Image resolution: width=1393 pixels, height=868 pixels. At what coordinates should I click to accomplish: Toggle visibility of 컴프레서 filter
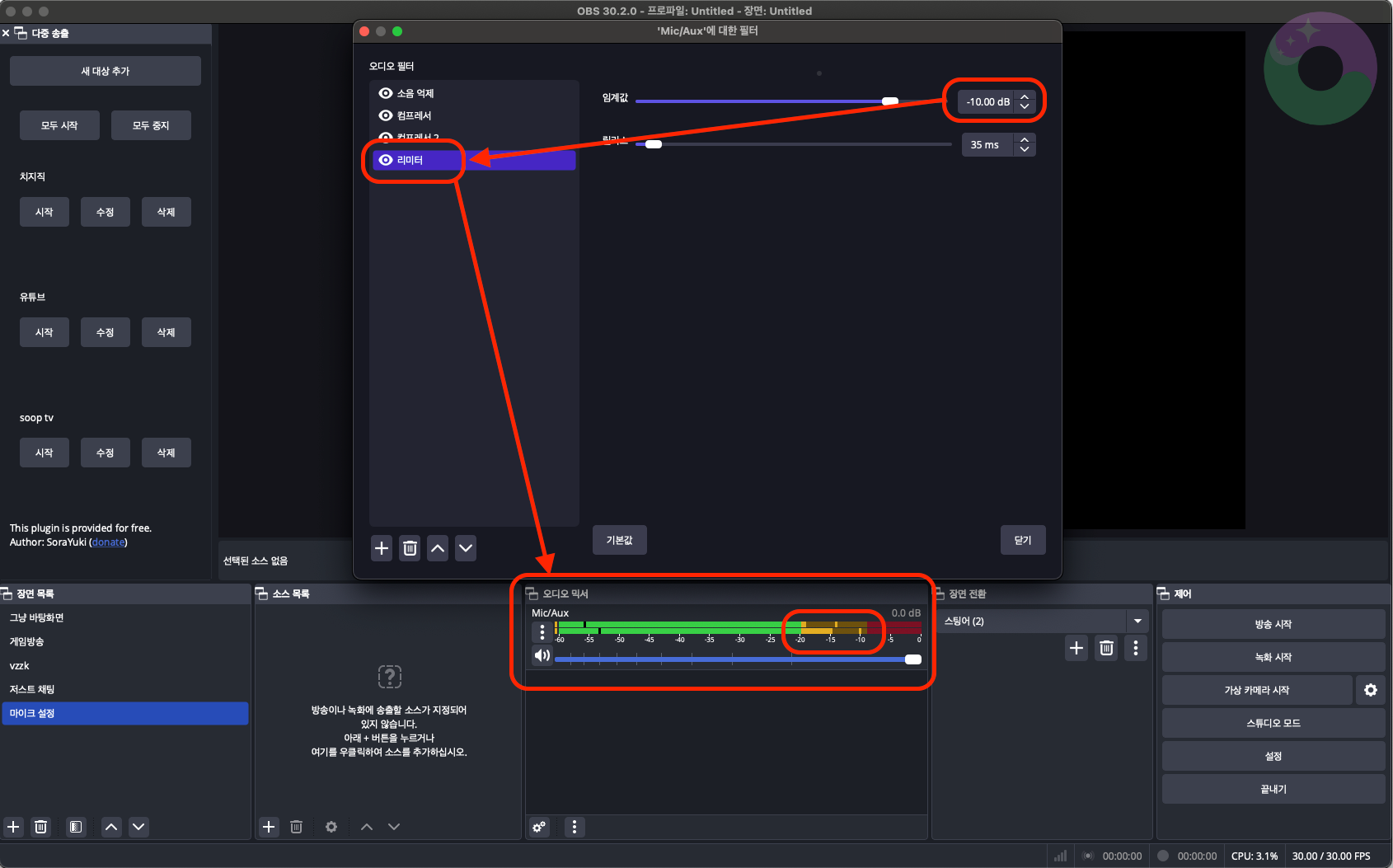[385, 115]
